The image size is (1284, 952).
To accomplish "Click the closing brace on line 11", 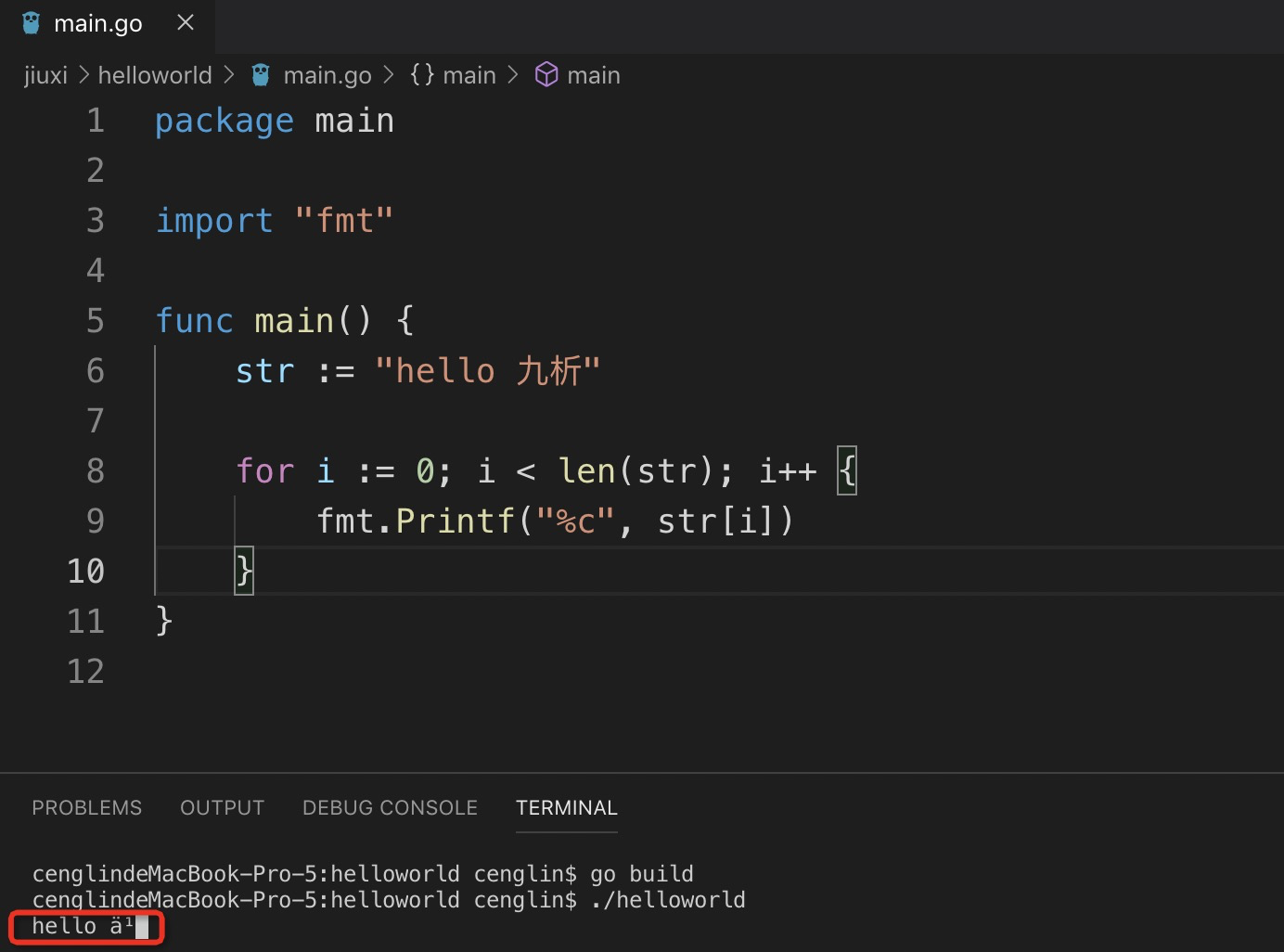I will (164, 621).
